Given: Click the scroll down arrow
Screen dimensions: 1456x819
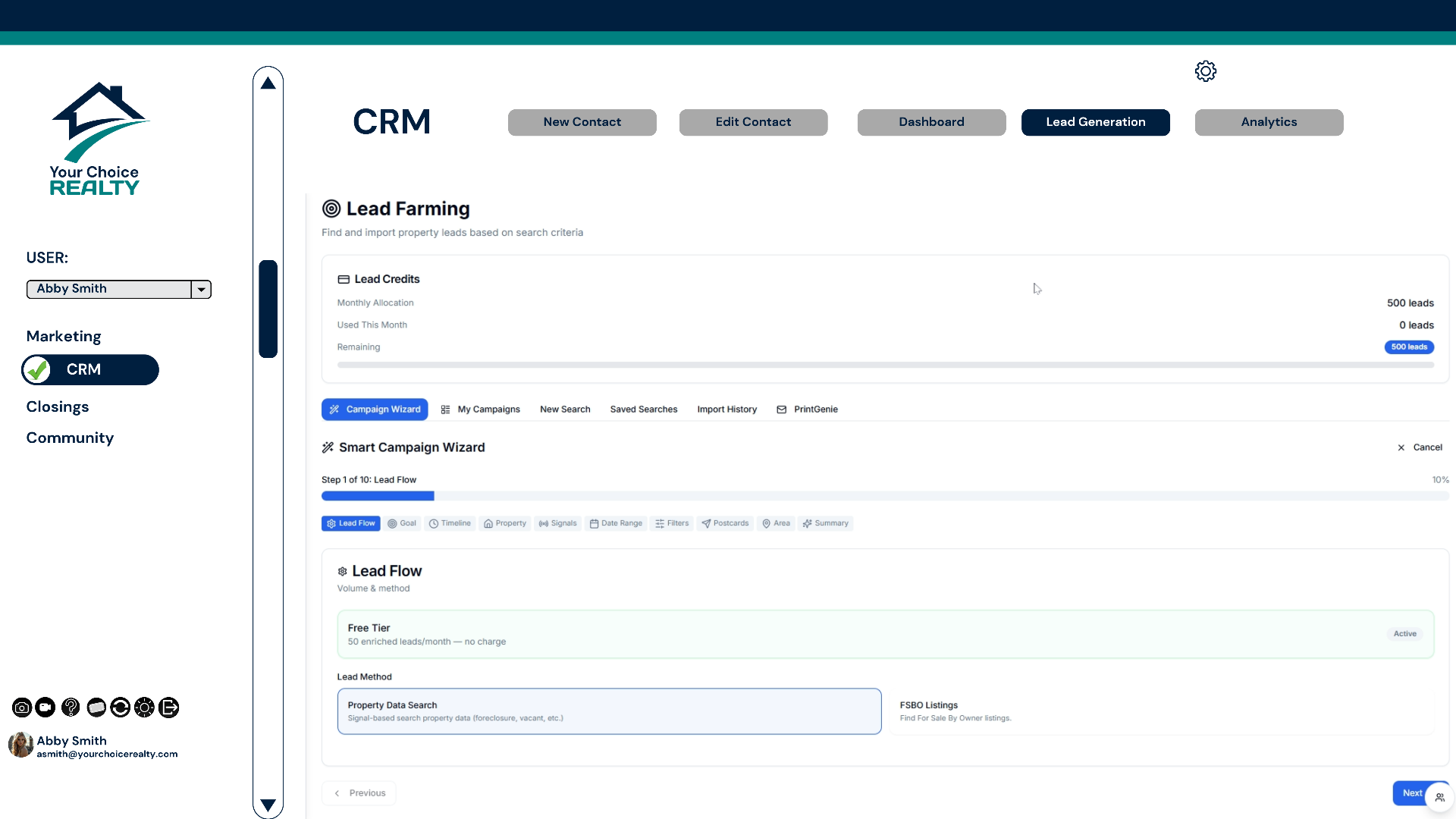Looking at the screenshot, I should coord(268,805).
